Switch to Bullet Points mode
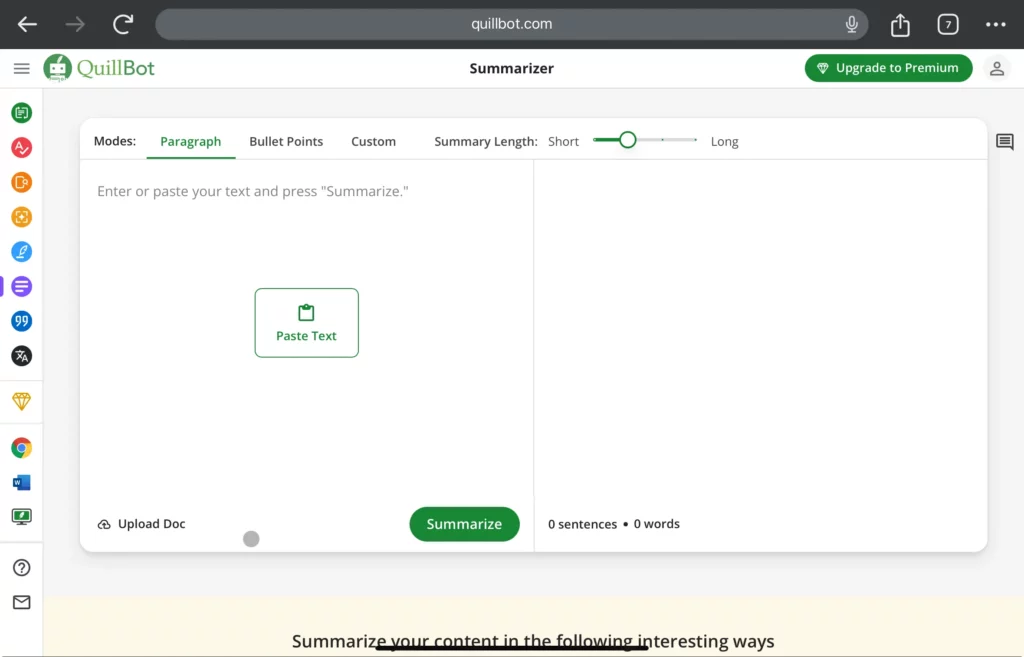 pos(286,141)
